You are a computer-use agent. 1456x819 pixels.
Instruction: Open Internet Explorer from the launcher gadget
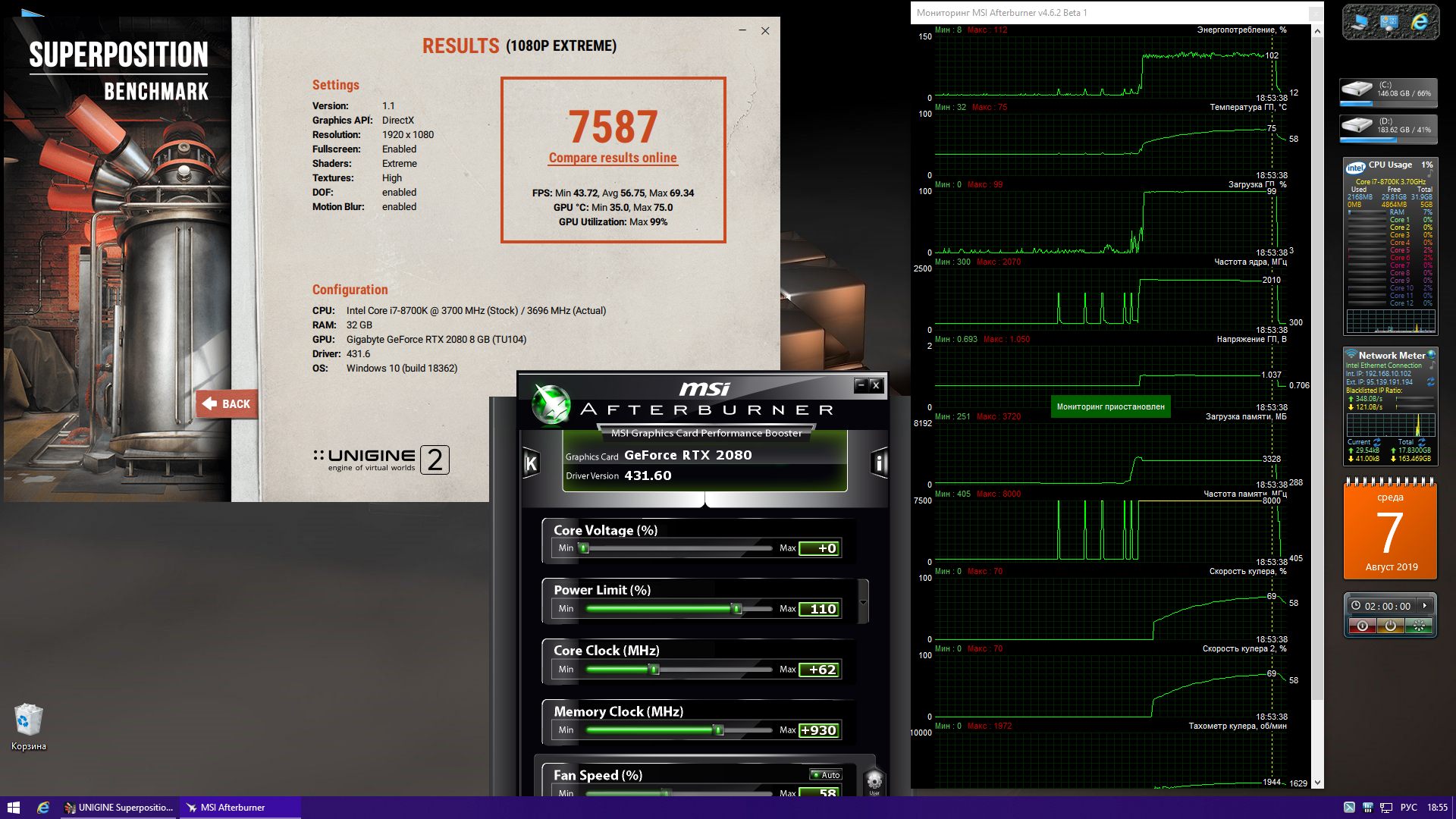pos(1420,23)
